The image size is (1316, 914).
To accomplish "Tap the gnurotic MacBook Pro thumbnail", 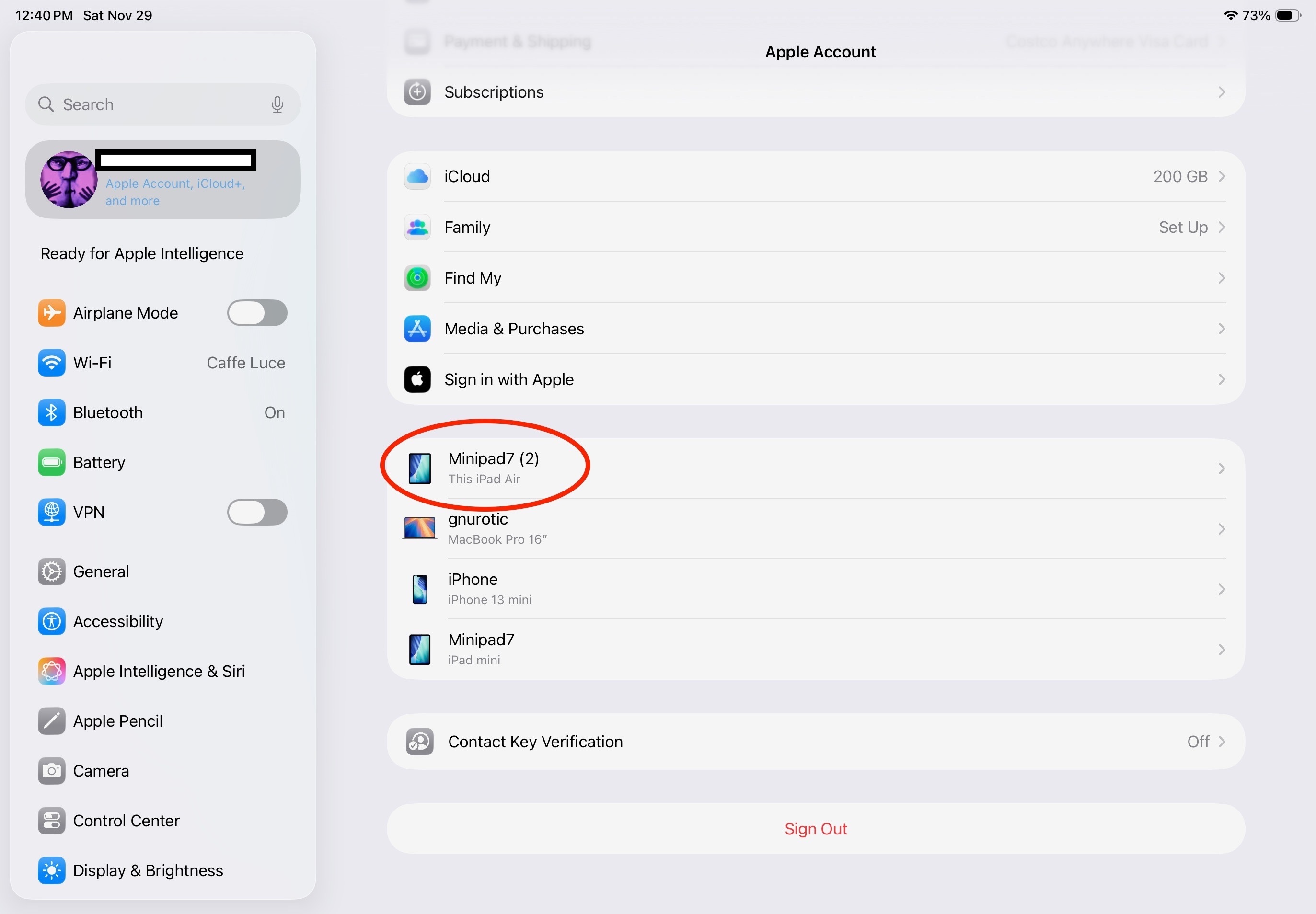I will point(419,528).
